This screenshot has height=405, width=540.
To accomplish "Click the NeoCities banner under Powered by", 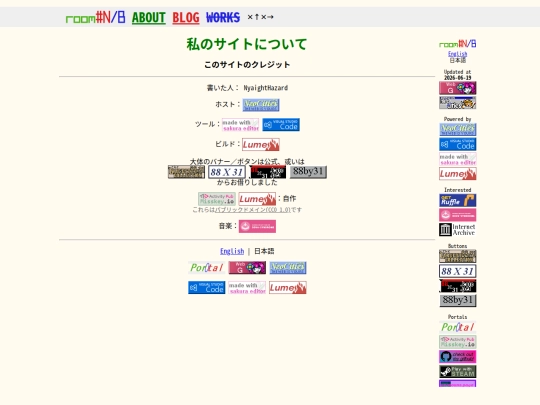I will tap(458, 129).
